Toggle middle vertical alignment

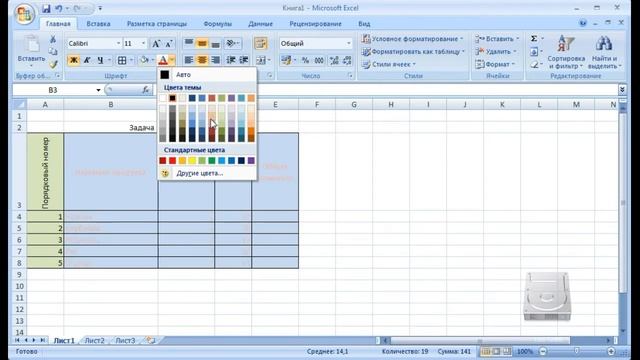coord(202,43)
